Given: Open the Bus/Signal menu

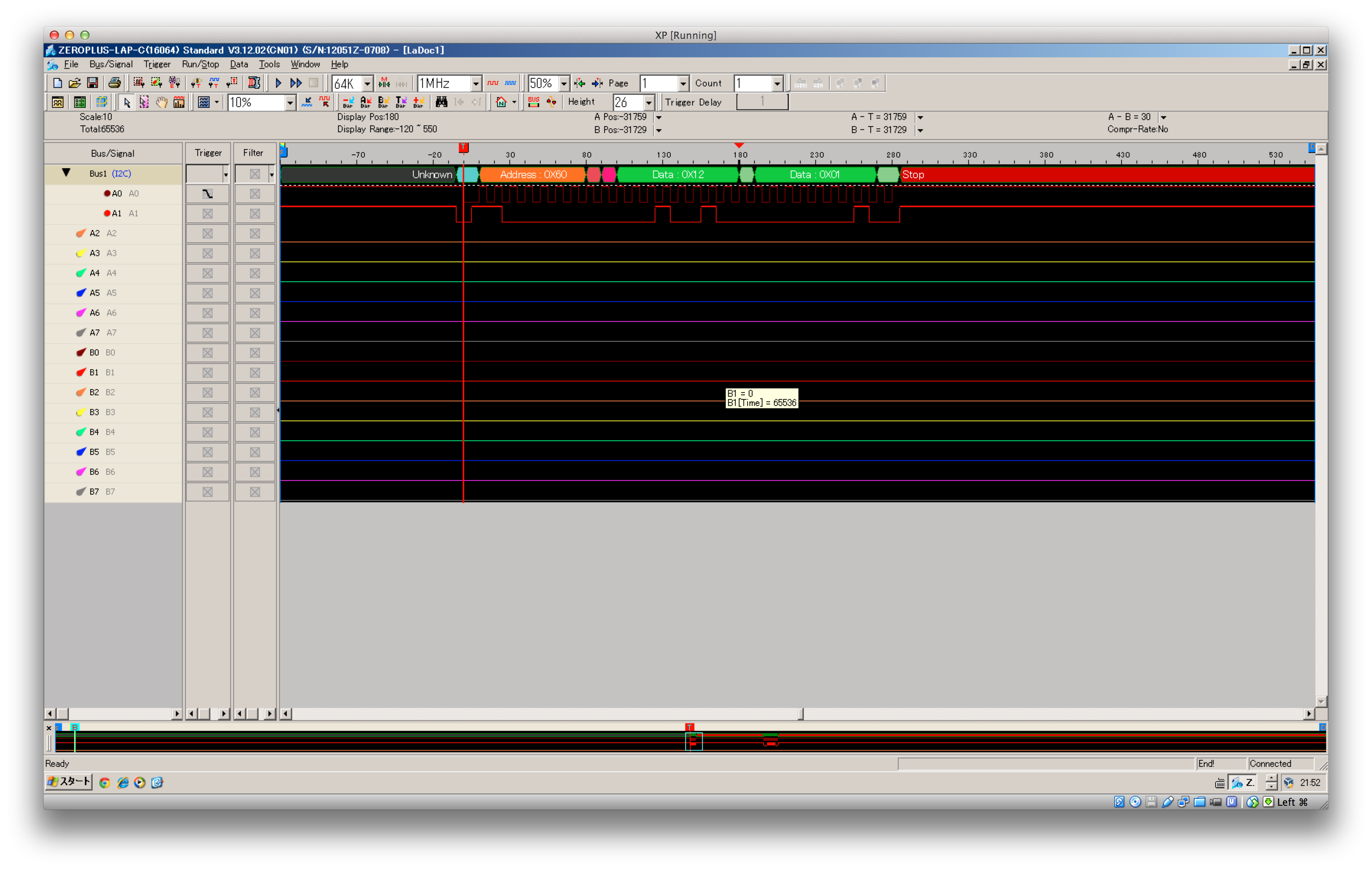Looking at the screenshot, I should tap(111, 64).
